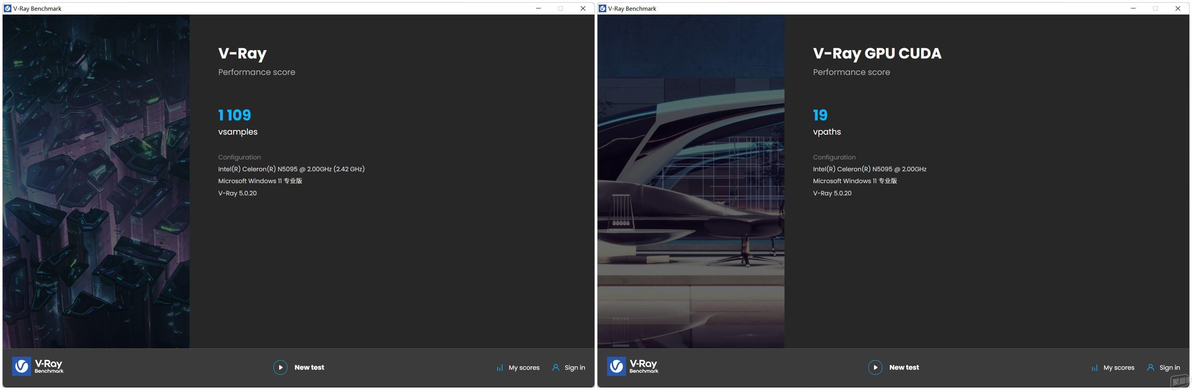Select New test label in the vsamples window
The width and height of the screenshot is (1192, 390).
(x=309, y=367)
